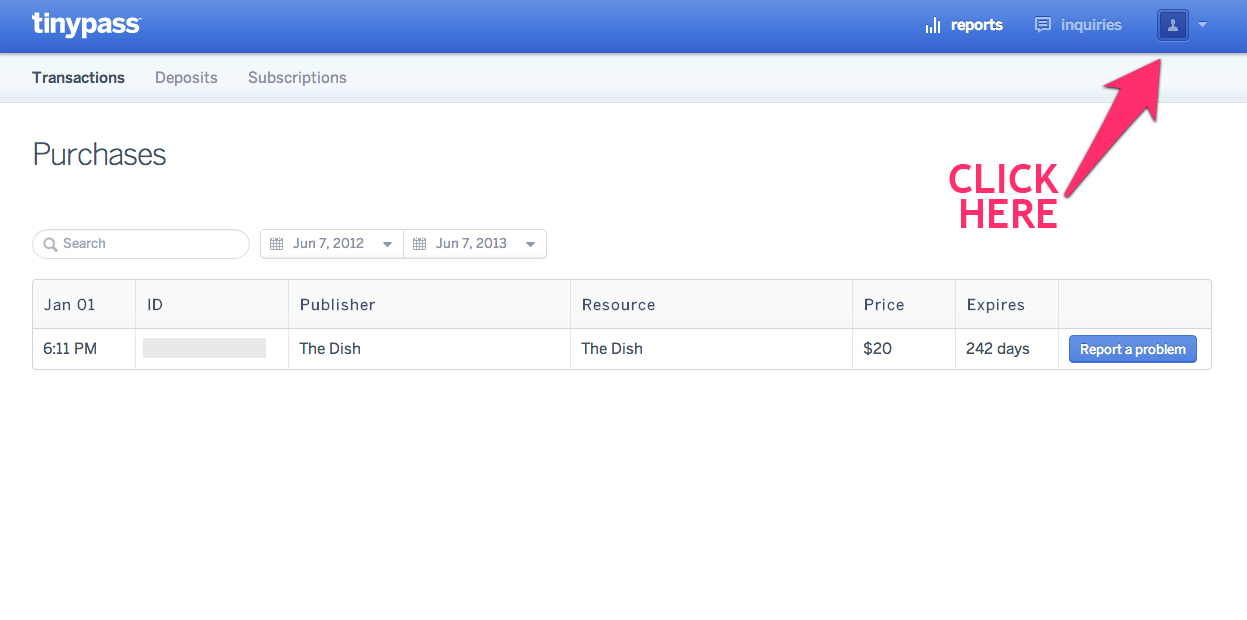Click the reports text link
1247x620 pixels.
pyautogui.click(x=976, y=25)
